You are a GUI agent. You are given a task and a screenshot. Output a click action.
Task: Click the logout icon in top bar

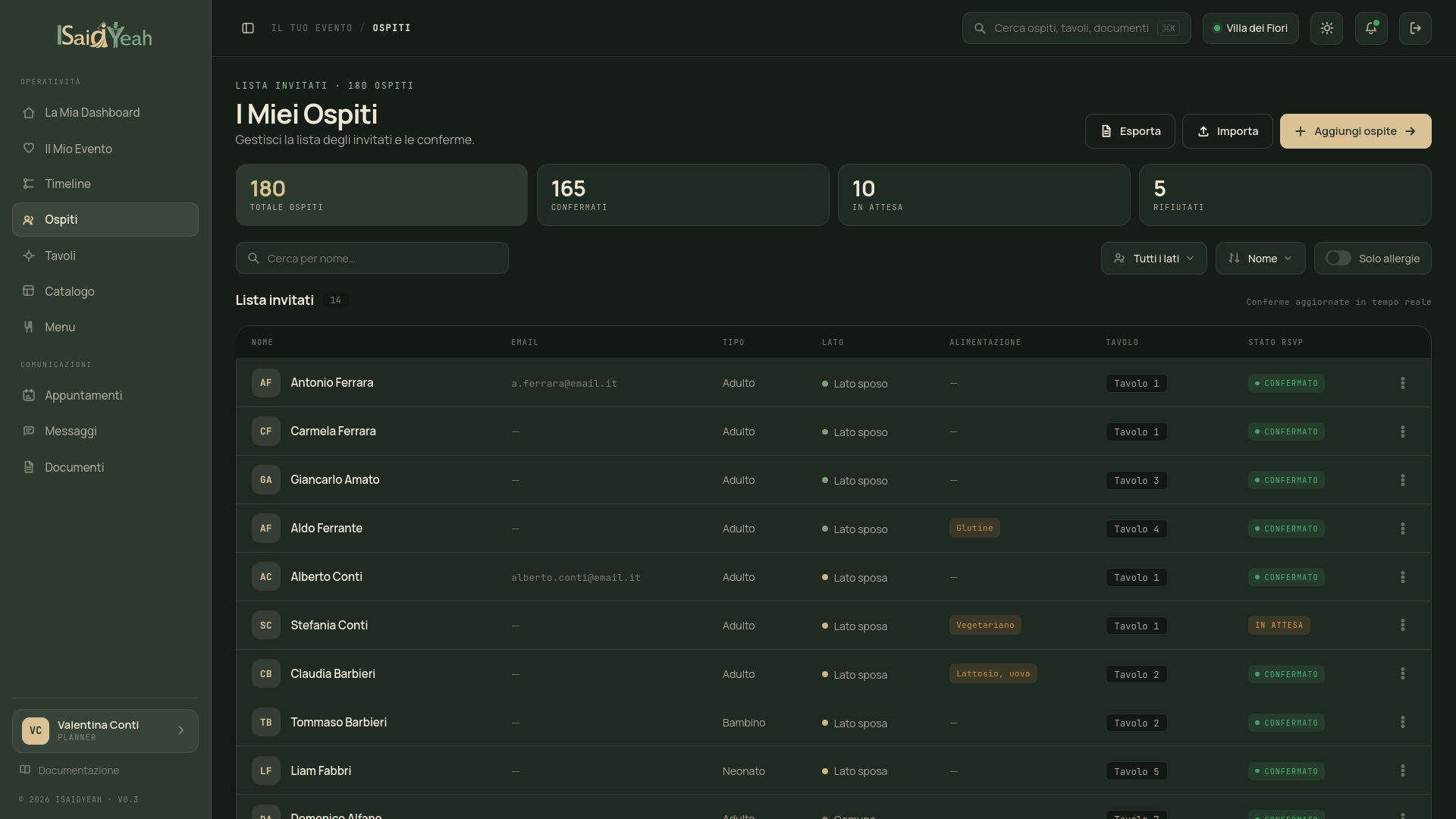coord(1415,28)
